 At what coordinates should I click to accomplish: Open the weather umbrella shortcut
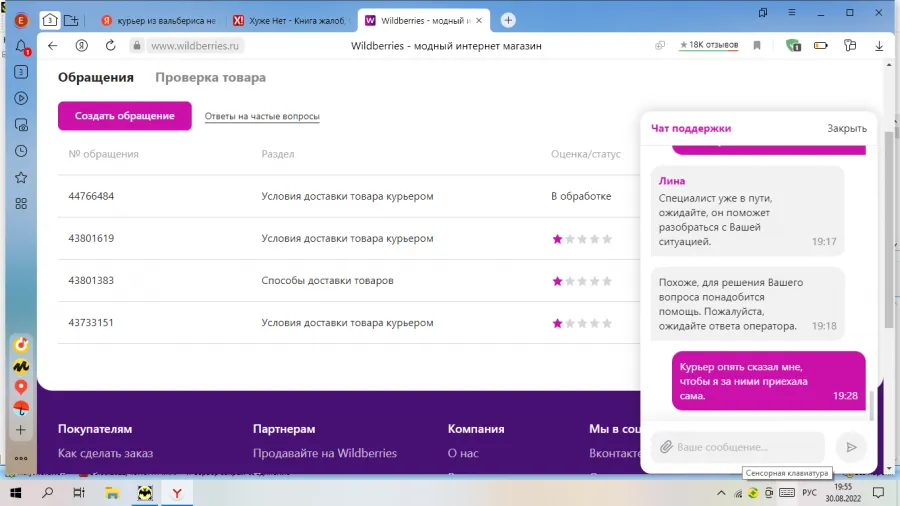[21, 408]
